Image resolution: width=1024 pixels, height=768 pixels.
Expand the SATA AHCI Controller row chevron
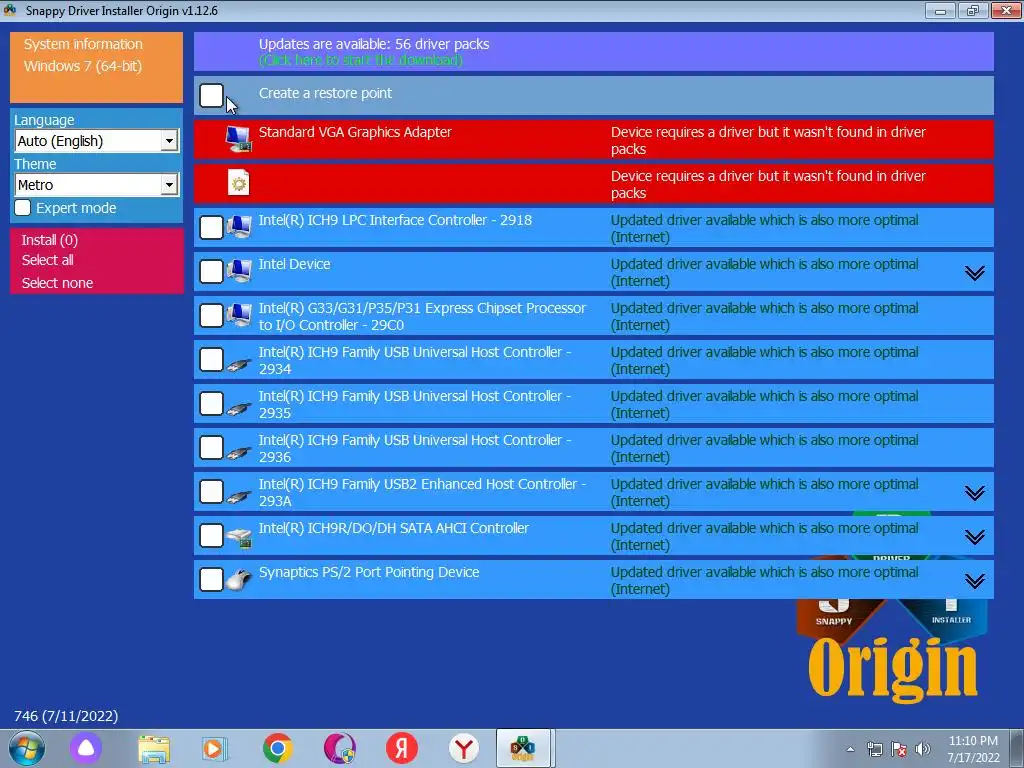974,537
